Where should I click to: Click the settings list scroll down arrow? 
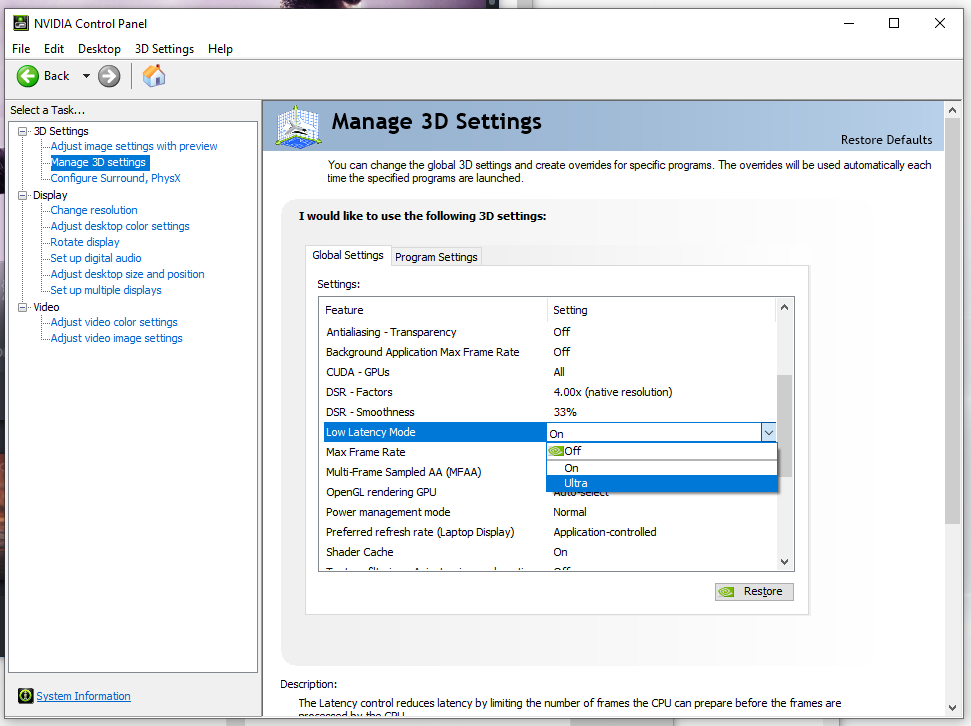[x=784, y=563]
